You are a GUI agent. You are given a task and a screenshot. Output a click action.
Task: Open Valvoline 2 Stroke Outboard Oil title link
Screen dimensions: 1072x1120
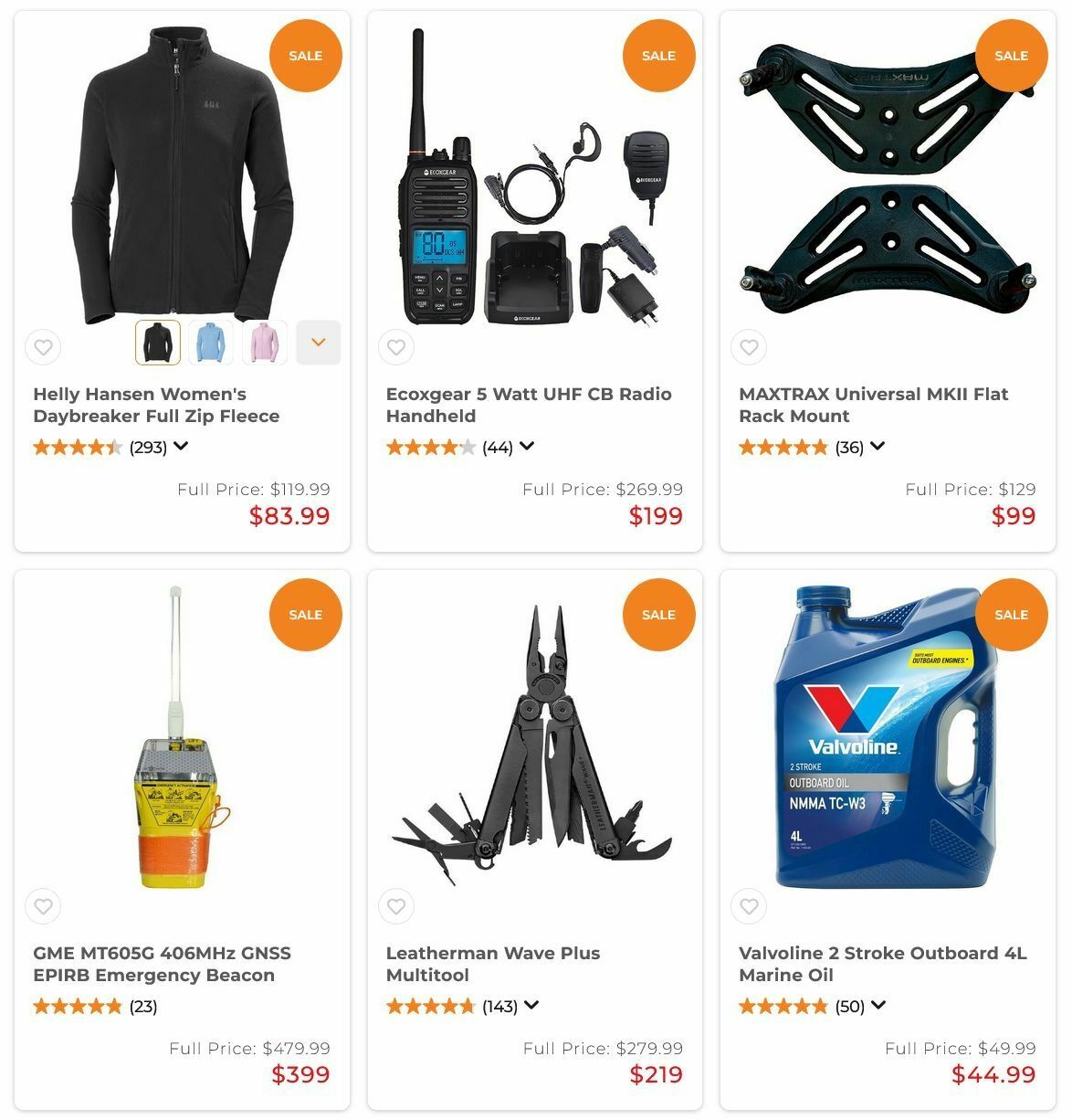(x=883, y=964)
